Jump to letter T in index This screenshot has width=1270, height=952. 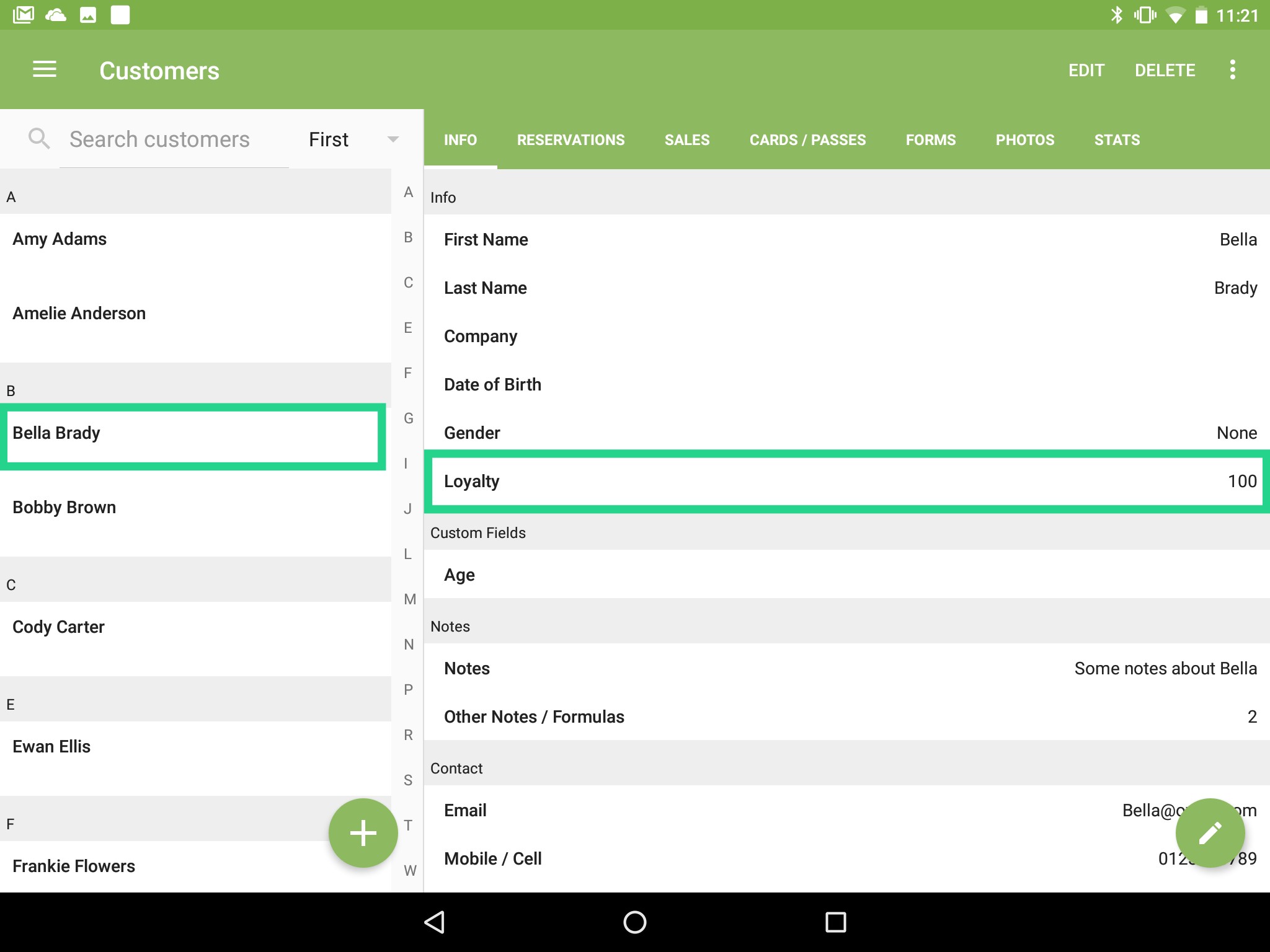pos(408,826)
